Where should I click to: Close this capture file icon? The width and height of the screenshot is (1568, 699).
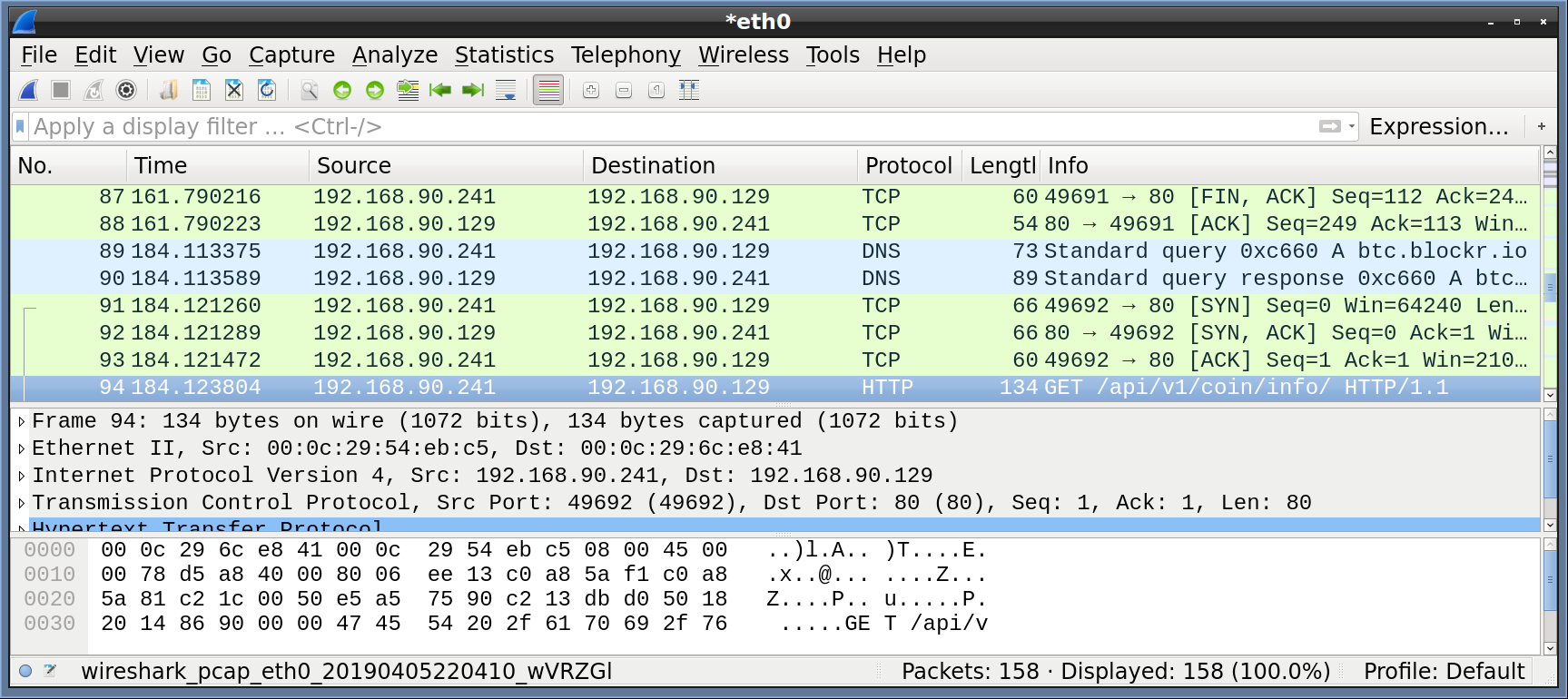[x=234, y=90]
